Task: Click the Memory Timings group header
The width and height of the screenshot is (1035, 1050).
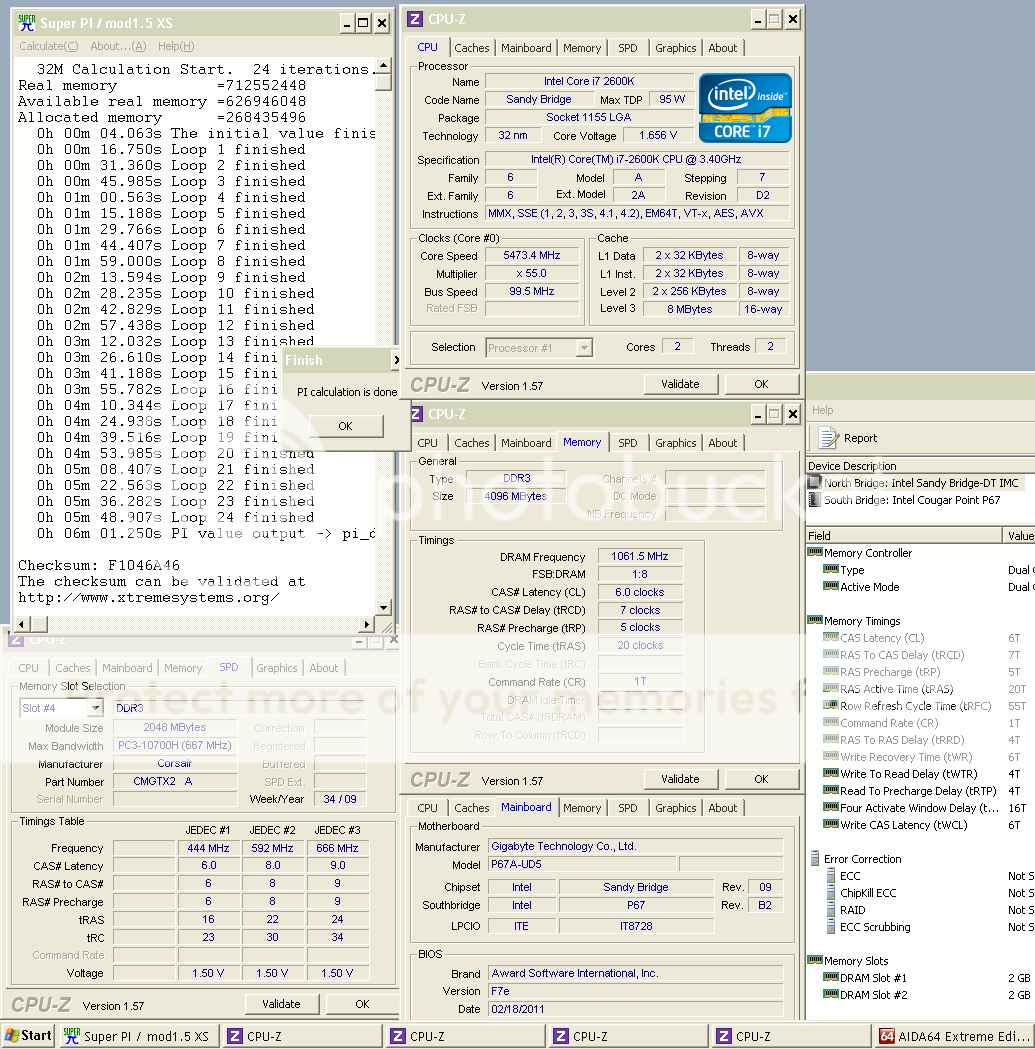Action: click(861, 621)
